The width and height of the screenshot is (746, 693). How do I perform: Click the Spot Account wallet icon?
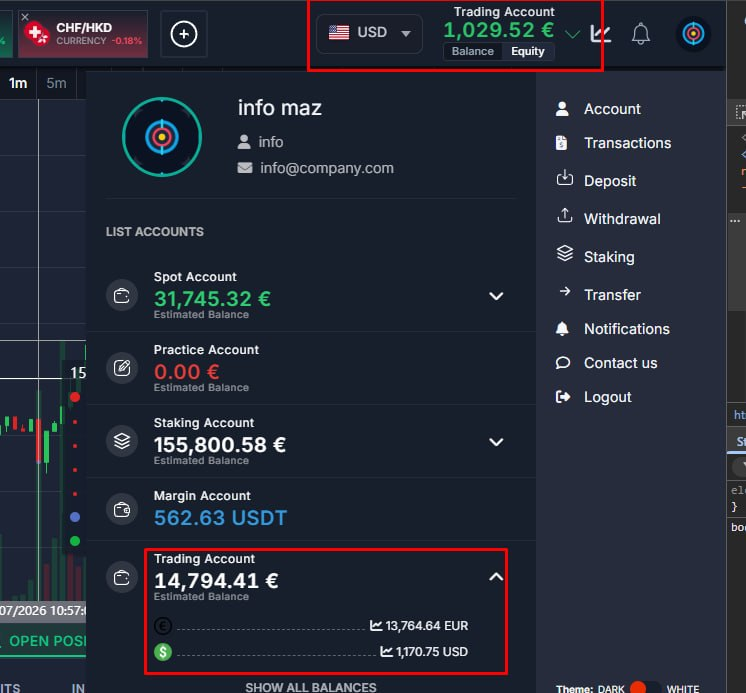coord(122,296)
